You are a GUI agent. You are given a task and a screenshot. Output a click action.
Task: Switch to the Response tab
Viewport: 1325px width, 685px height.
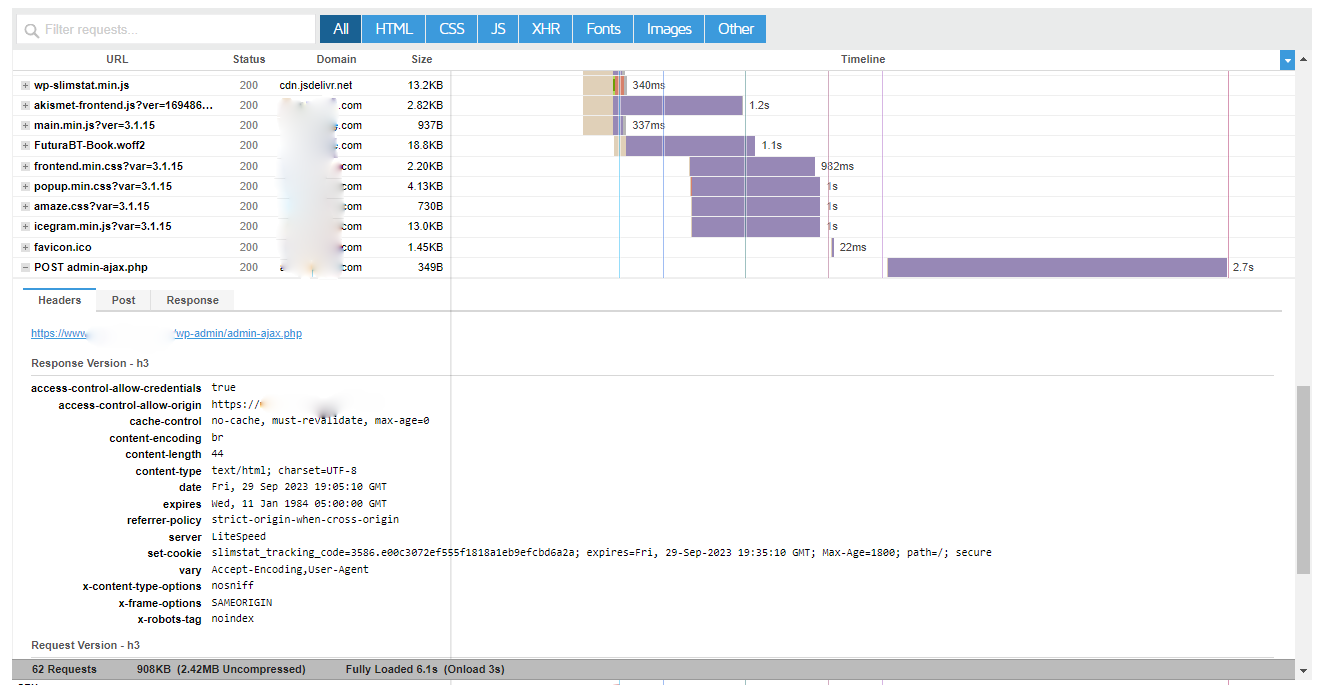[192, 300]
